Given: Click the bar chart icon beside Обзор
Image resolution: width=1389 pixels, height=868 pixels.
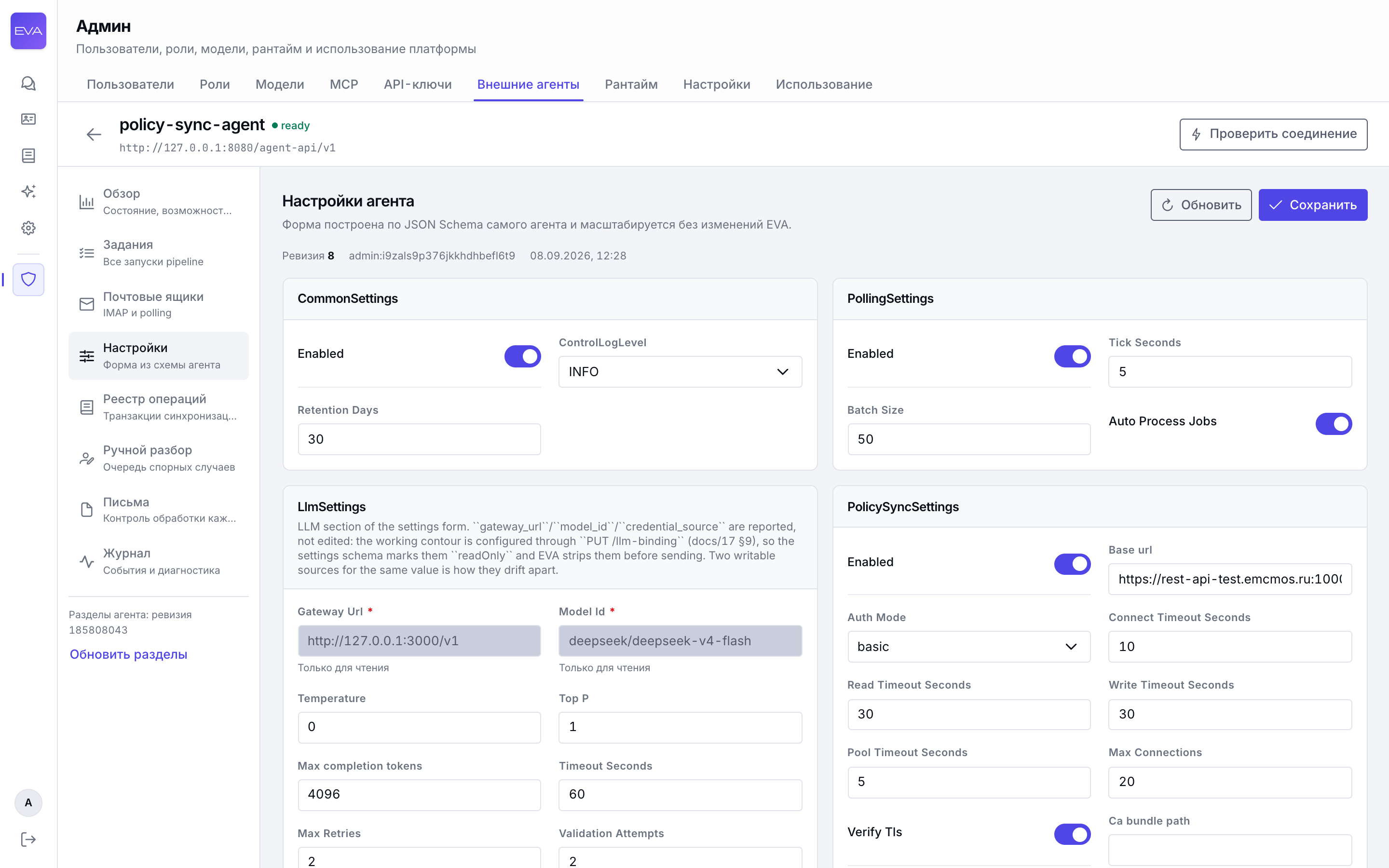Looking at the screenshot, I should [x=87, y=202].
